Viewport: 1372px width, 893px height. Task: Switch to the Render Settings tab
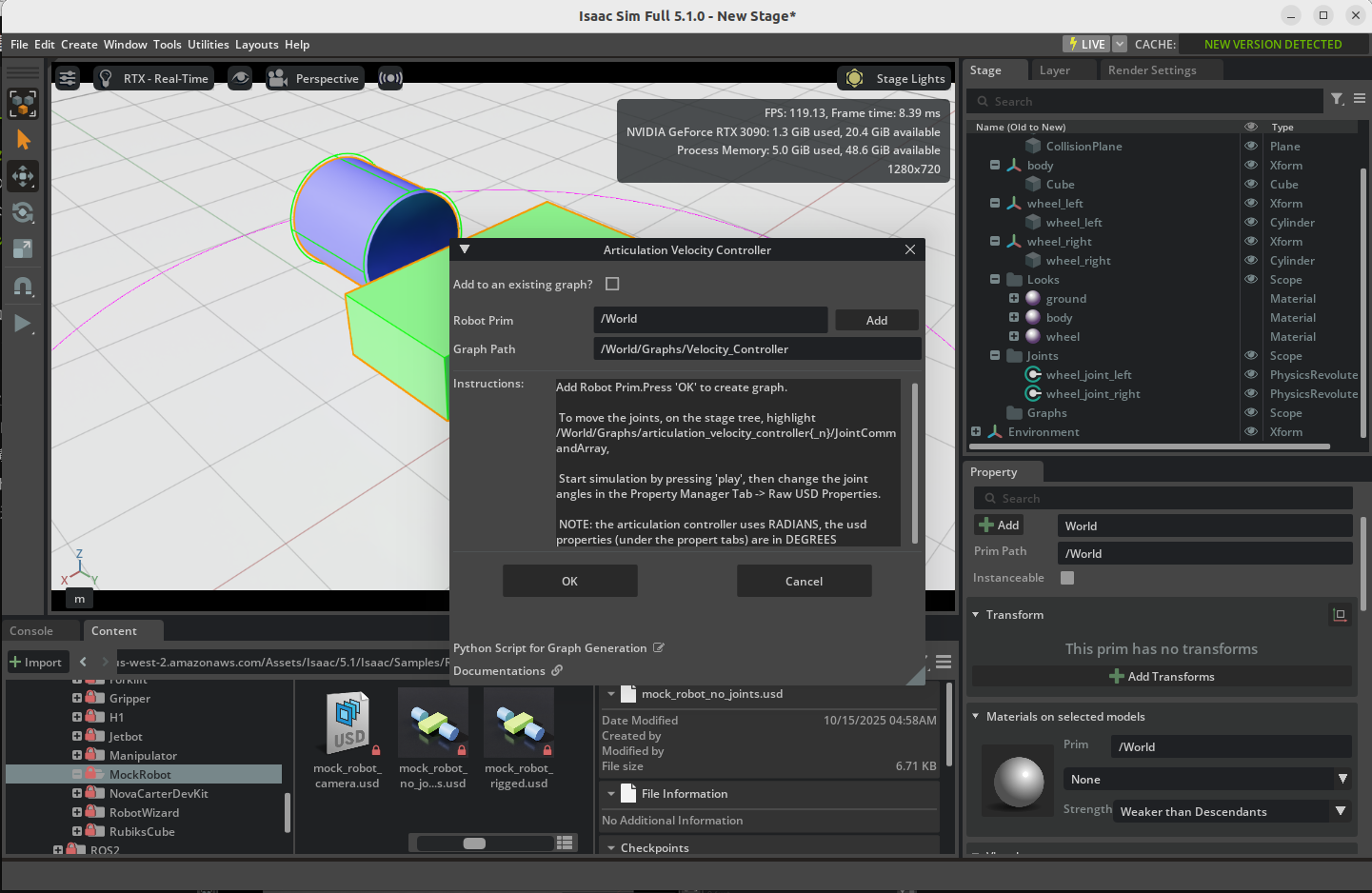coord(1151,70)
